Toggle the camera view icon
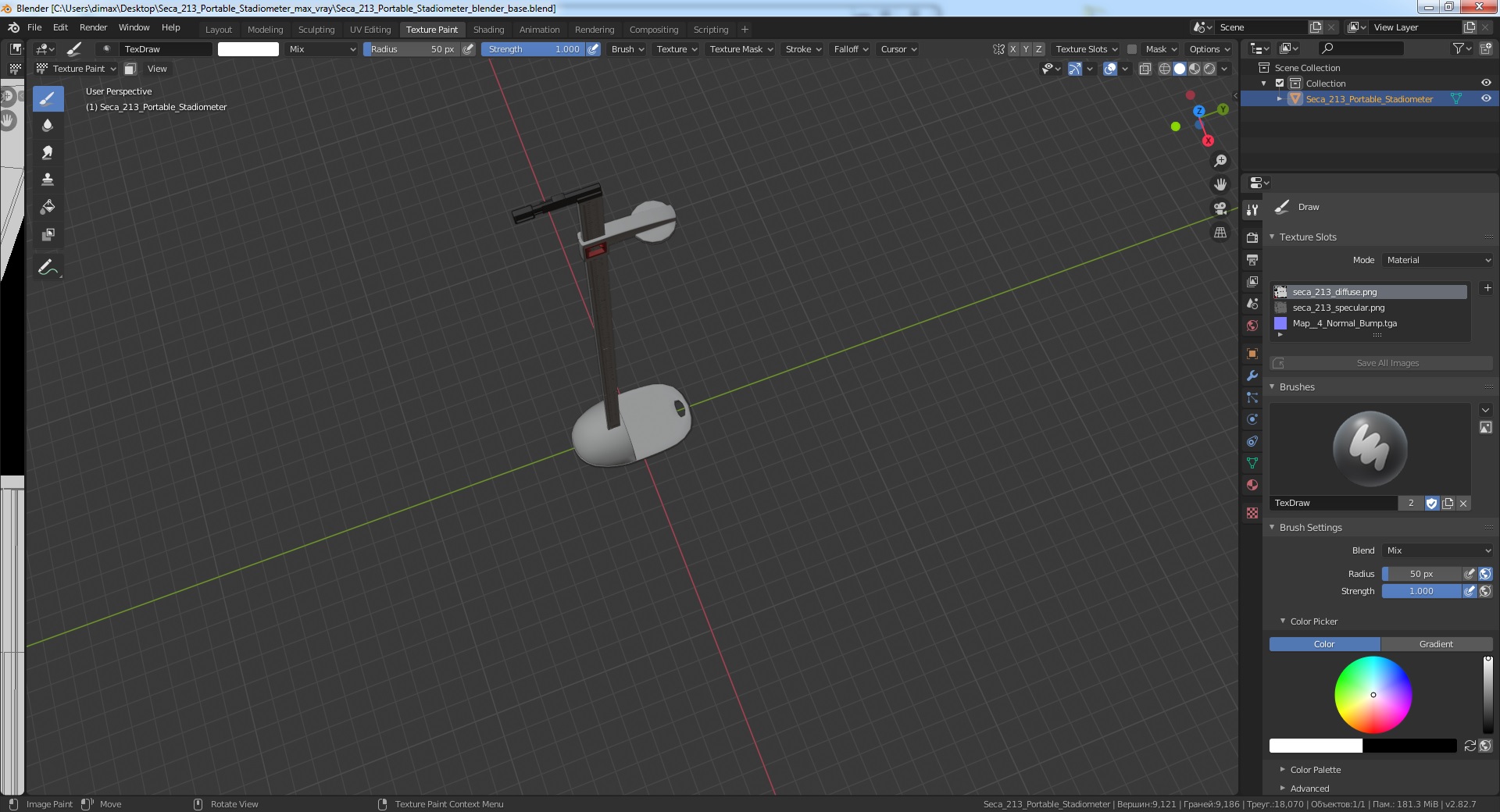This screenshot has width=1500, height=812. (1220, 208)
